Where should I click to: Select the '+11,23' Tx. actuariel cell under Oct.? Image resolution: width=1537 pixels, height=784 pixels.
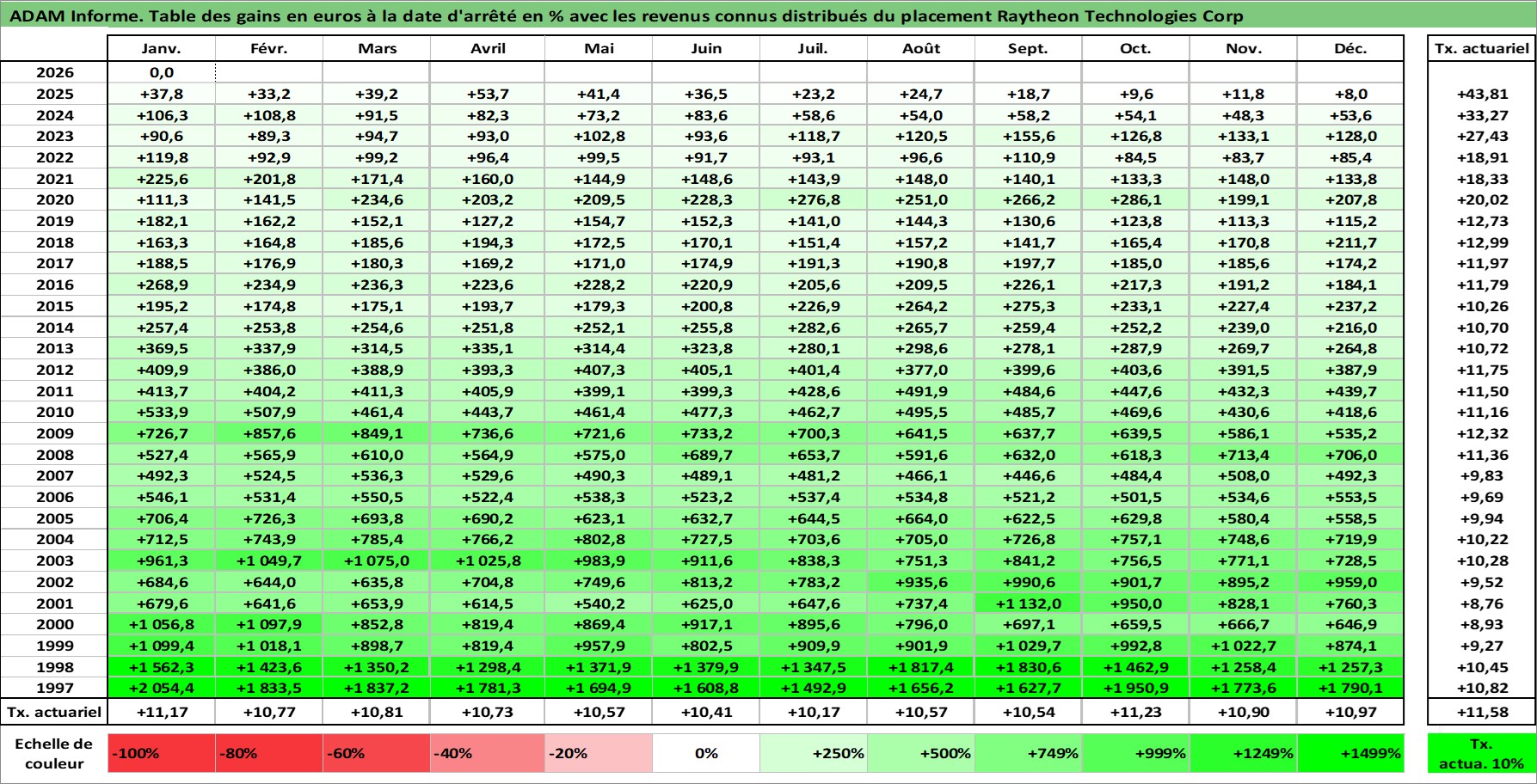point(1136,712)
